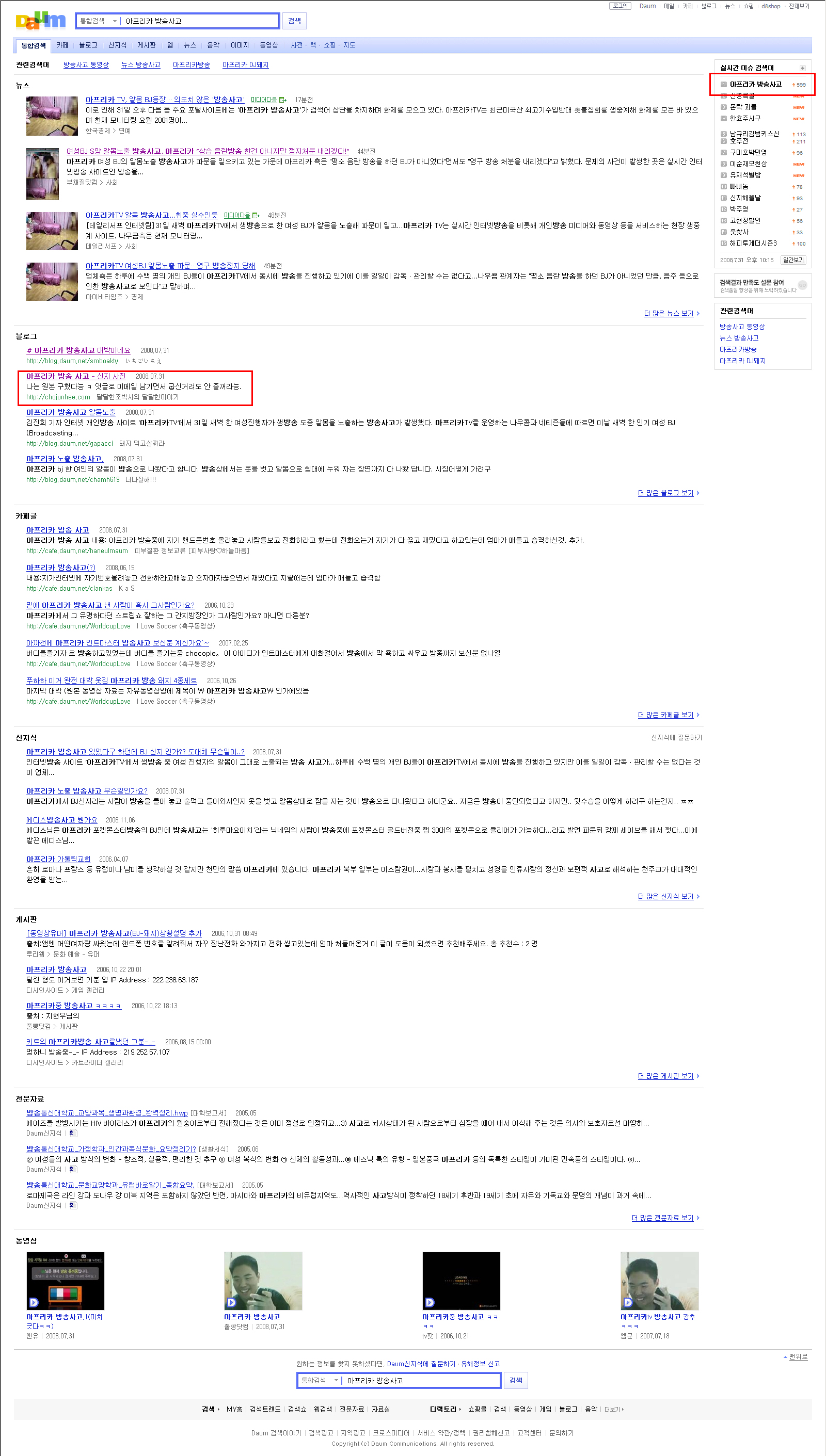Image resolution: width=826 pixels, height=1456 pixels.
Task: Click the play icon on the 엠군 2007.07.18 video
Action: [x=627, y=1302]
